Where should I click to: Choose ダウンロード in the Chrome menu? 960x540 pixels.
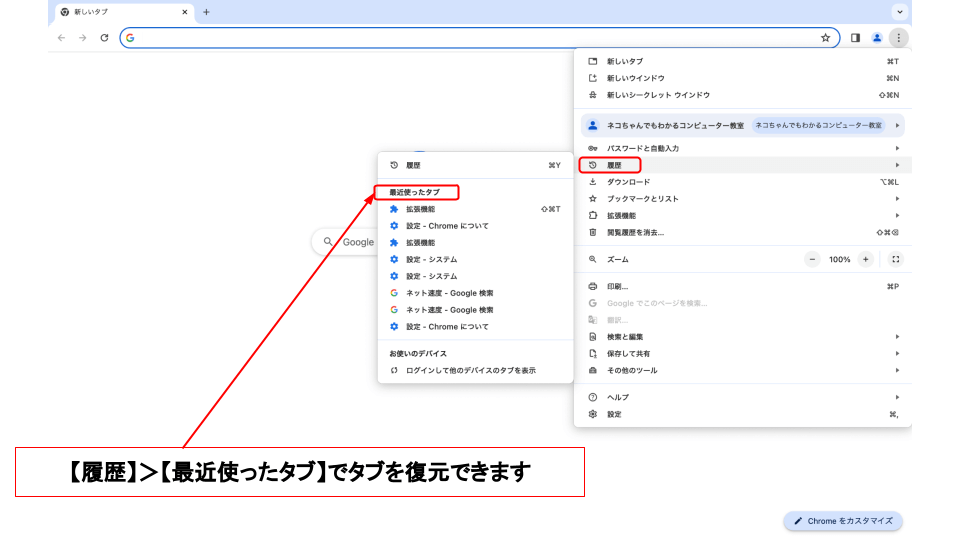tap(628, 182)
